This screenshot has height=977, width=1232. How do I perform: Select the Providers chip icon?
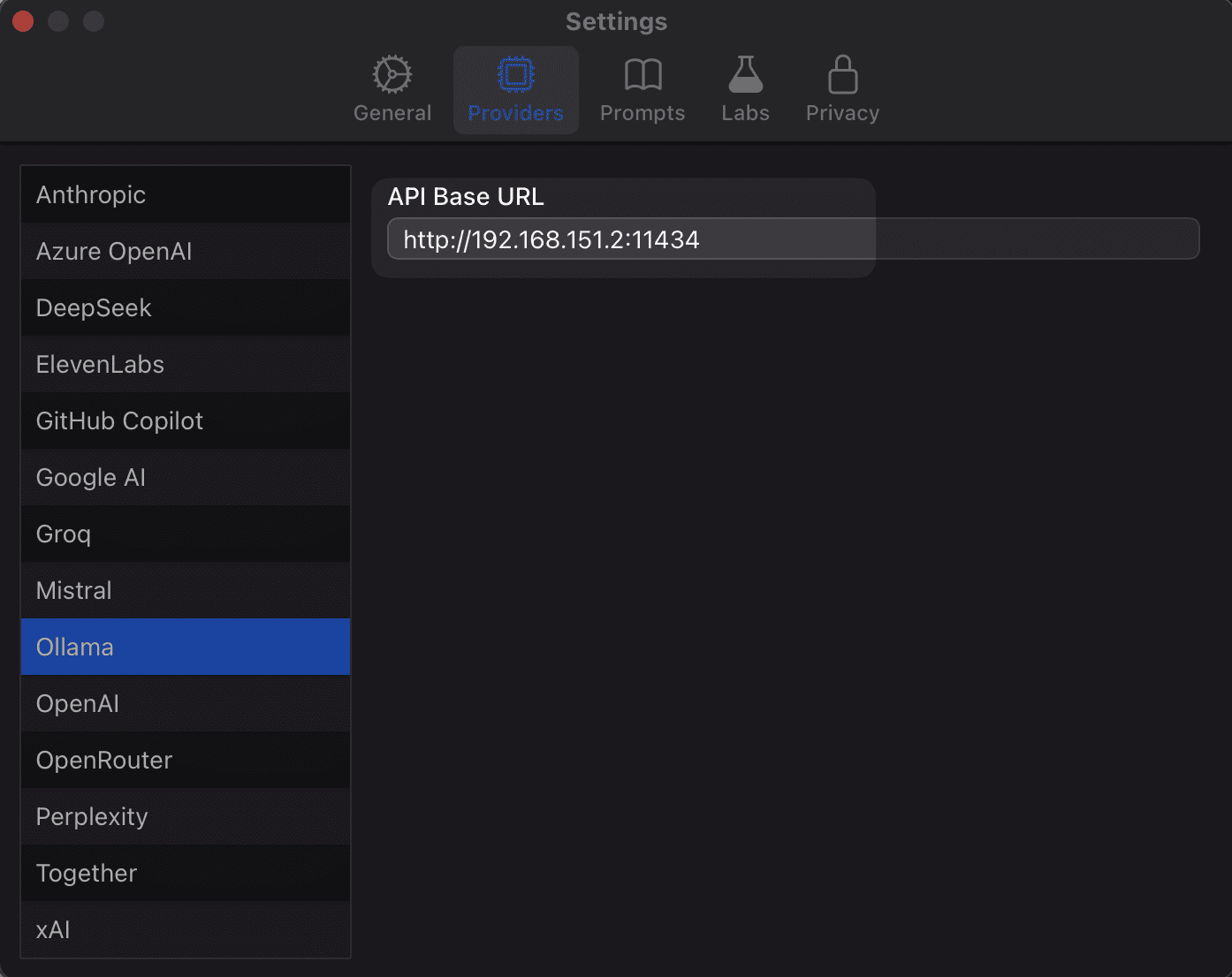[x=516, y=75]
